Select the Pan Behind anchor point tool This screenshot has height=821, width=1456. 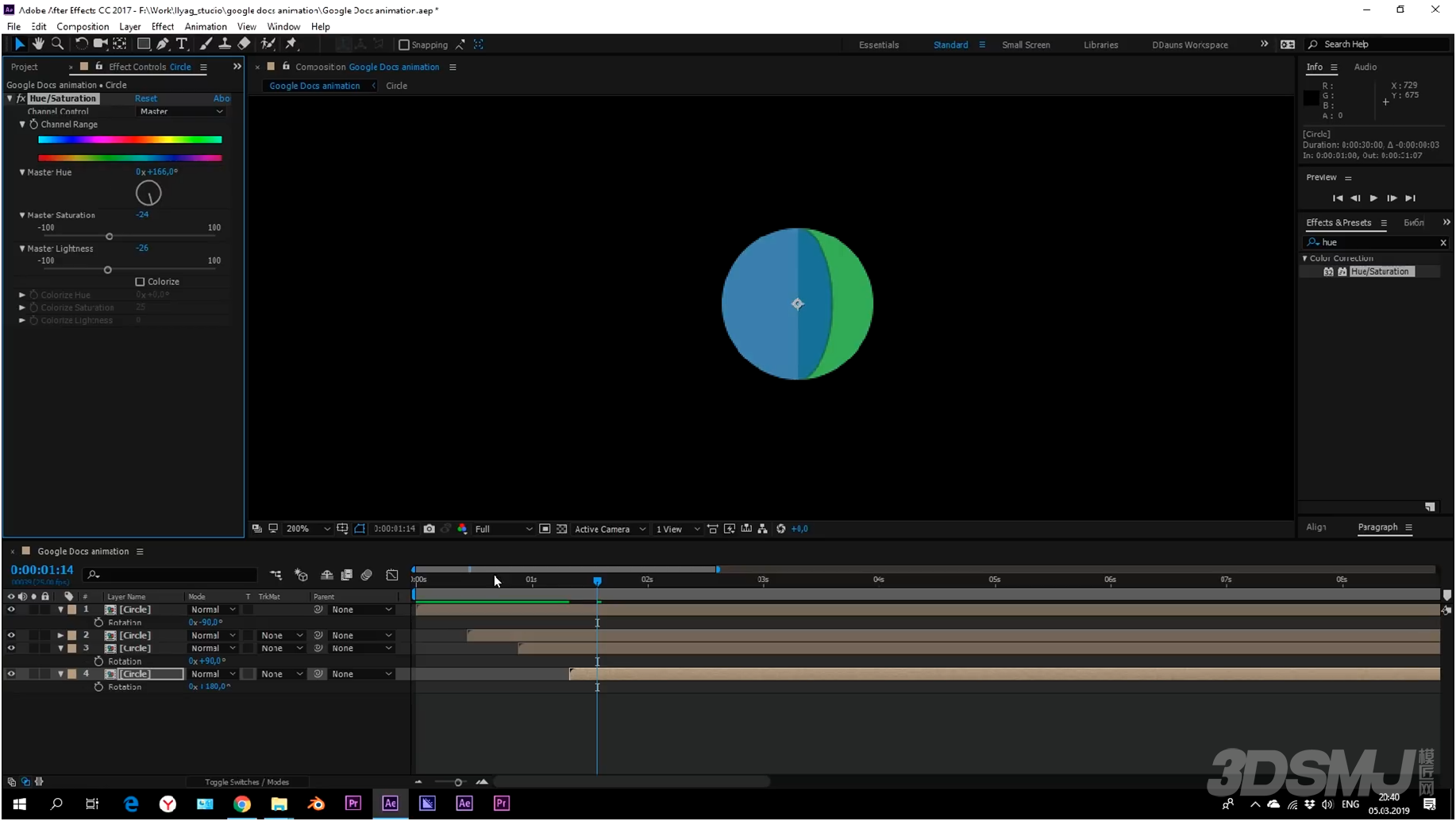point(120,44)
